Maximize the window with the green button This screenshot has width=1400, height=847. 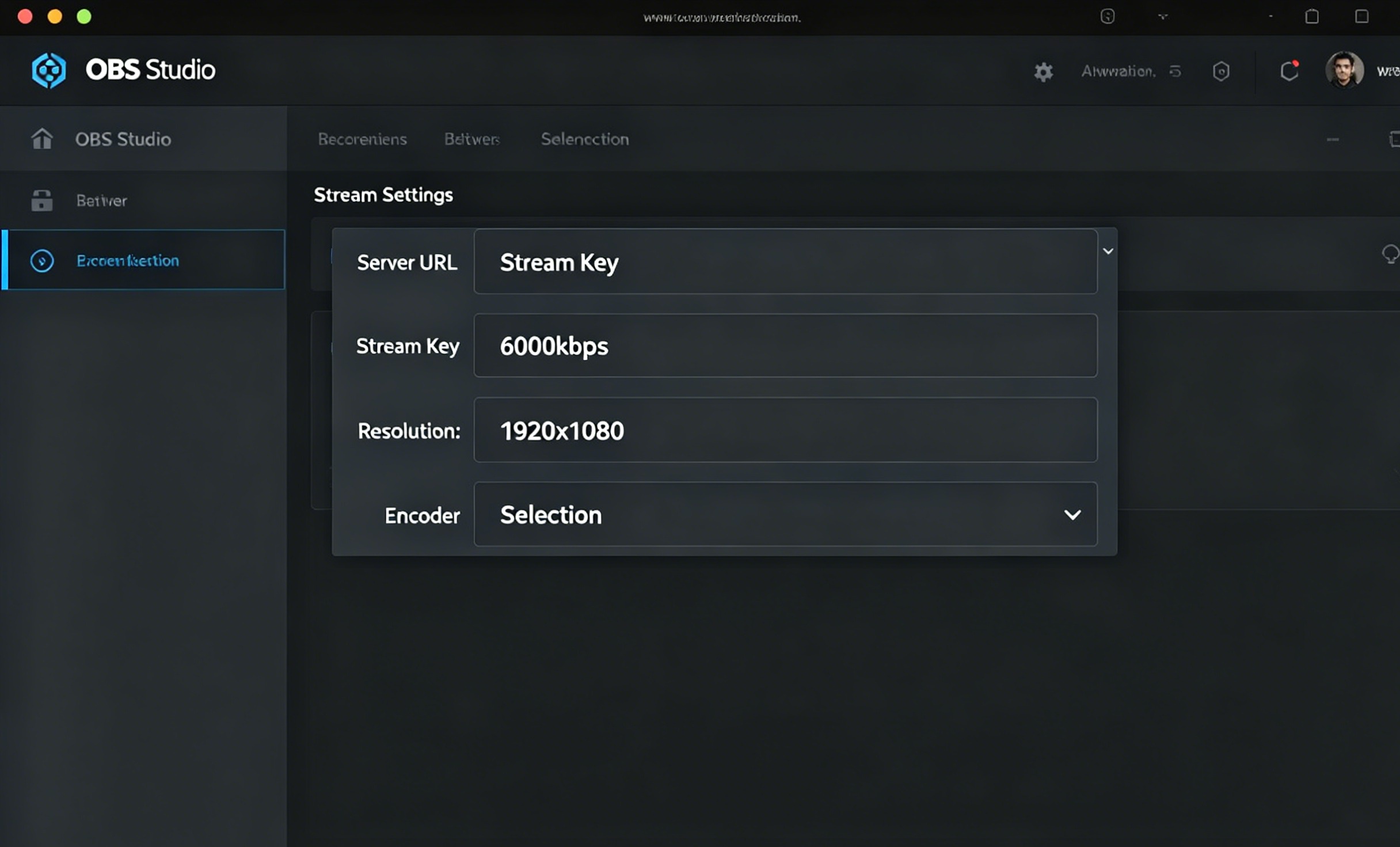84,16
